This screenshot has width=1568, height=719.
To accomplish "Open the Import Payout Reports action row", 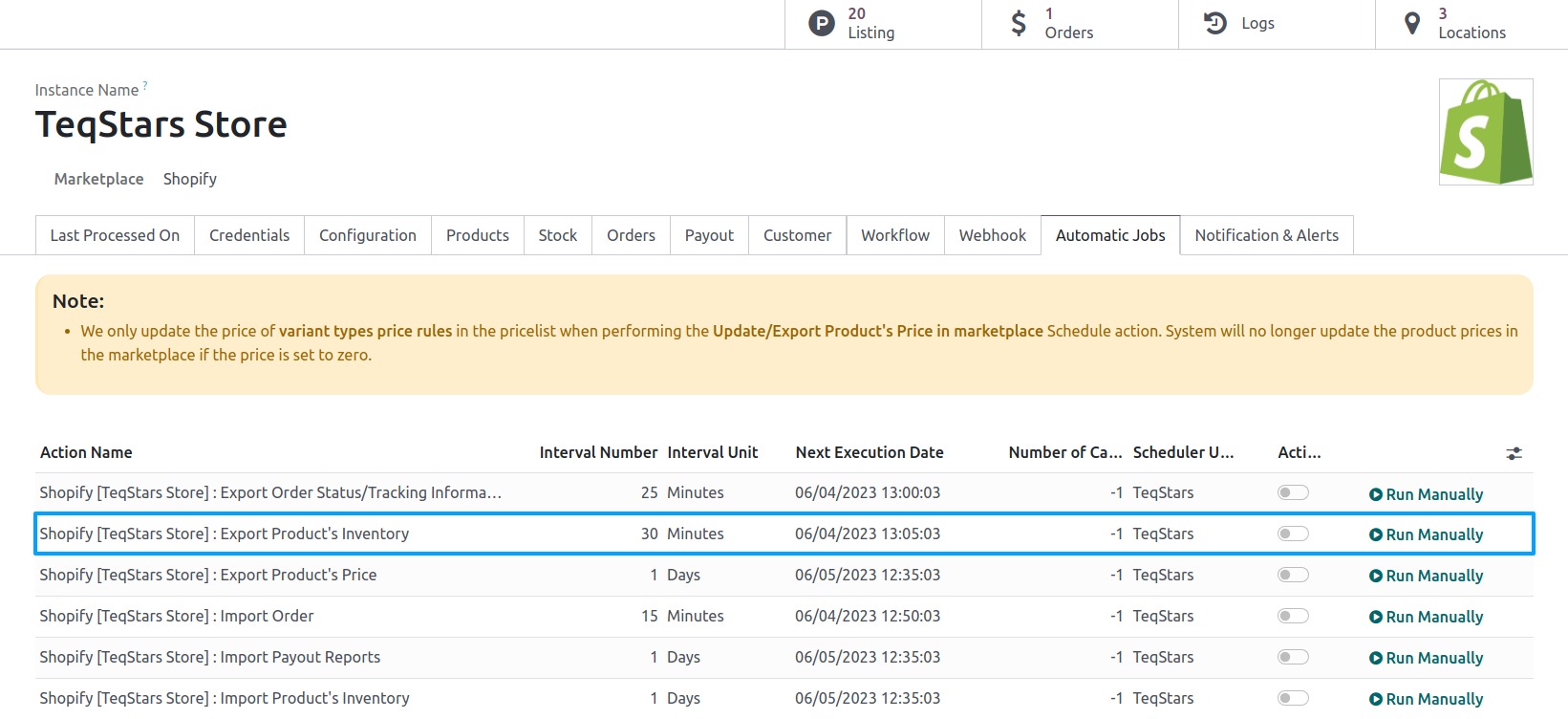I will pos(784,657).
